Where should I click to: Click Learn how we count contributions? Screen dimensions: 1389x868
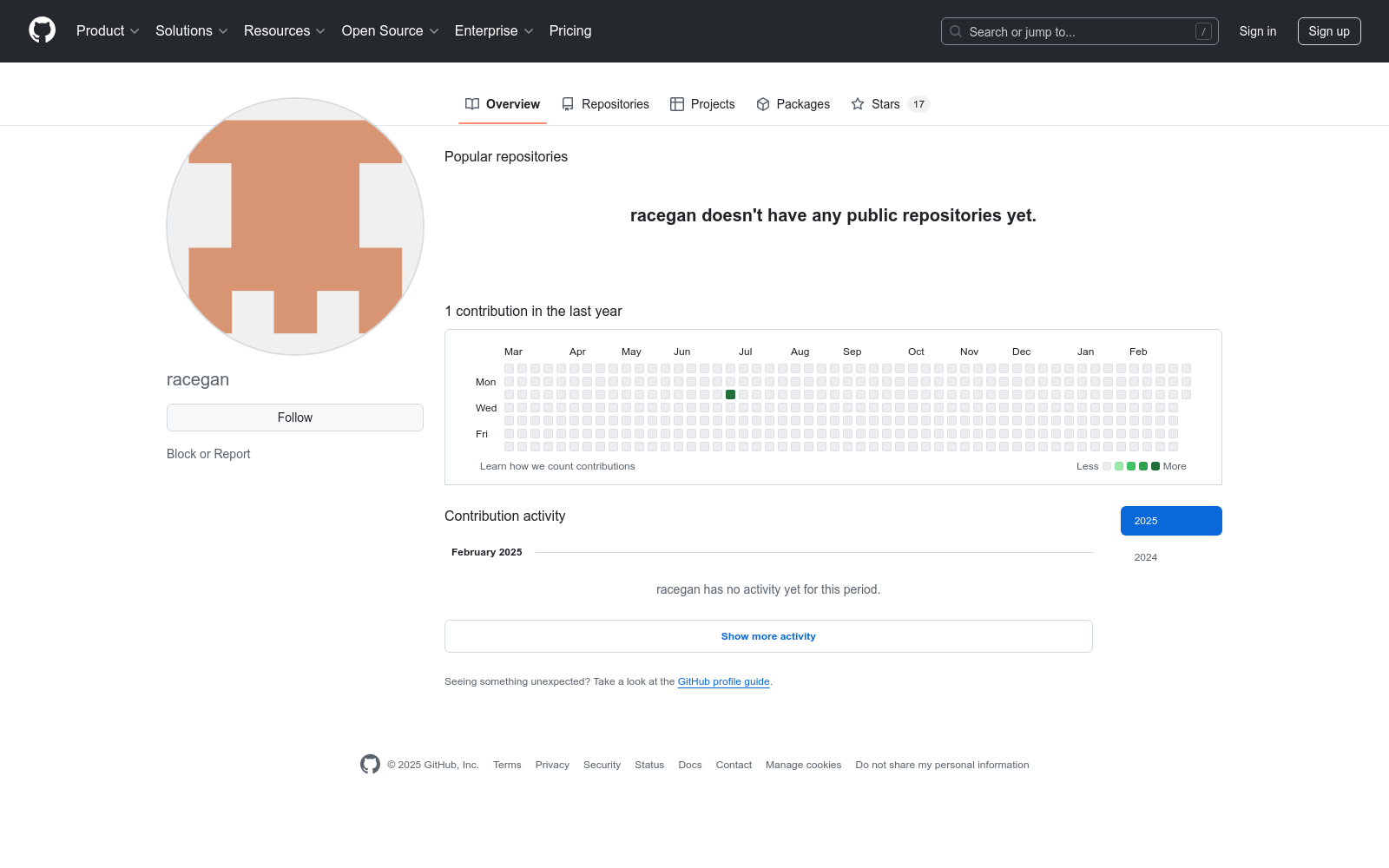tap(557, 466)
